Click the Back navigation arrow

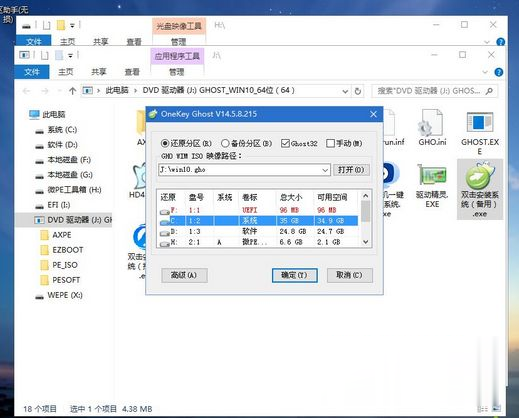pyautogui.click(x=26, y=91)
